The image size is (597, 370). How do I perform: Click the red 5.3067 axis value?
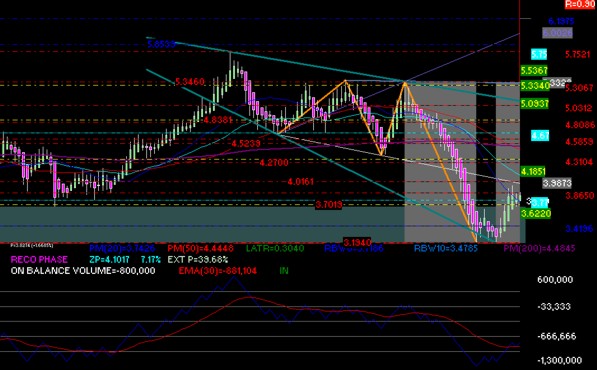(579, 88)
